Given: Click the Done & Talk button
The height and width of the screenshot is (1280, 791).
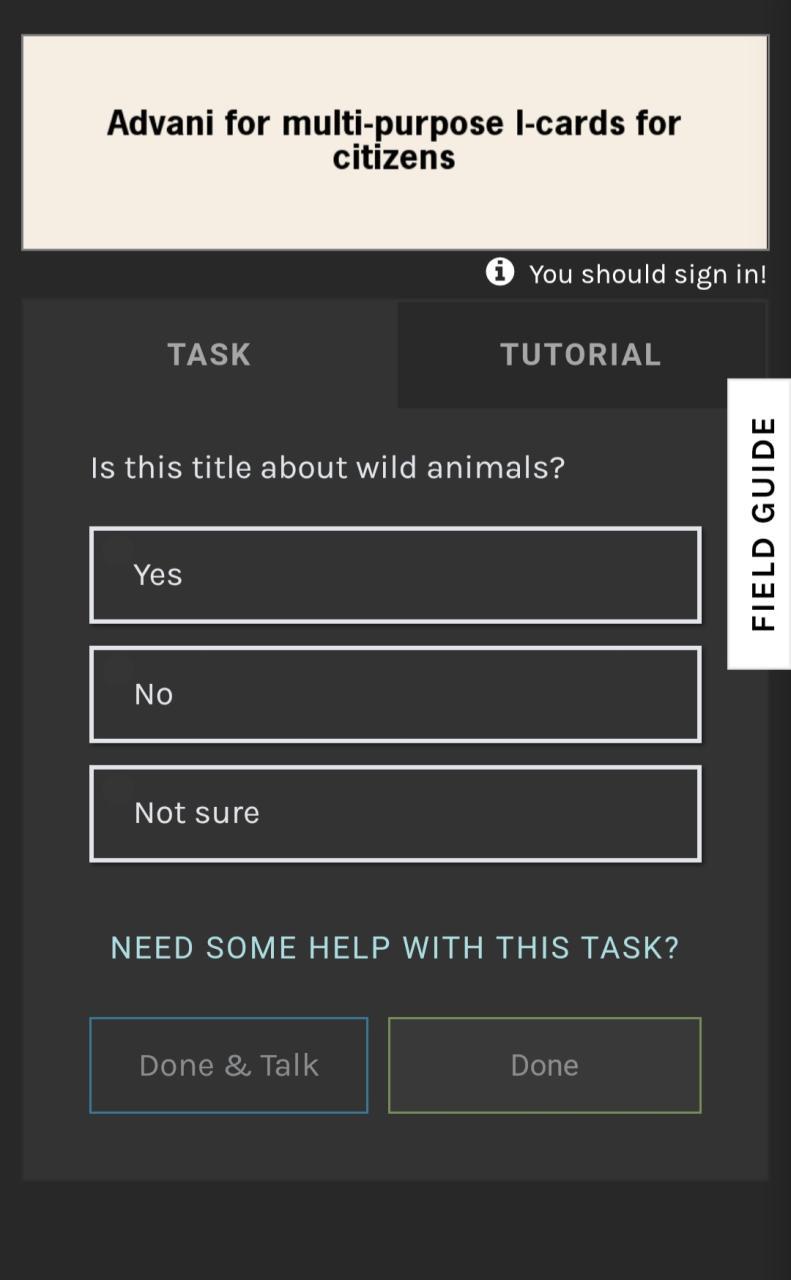Looking at the screenshot, I should coord(229,1065).
